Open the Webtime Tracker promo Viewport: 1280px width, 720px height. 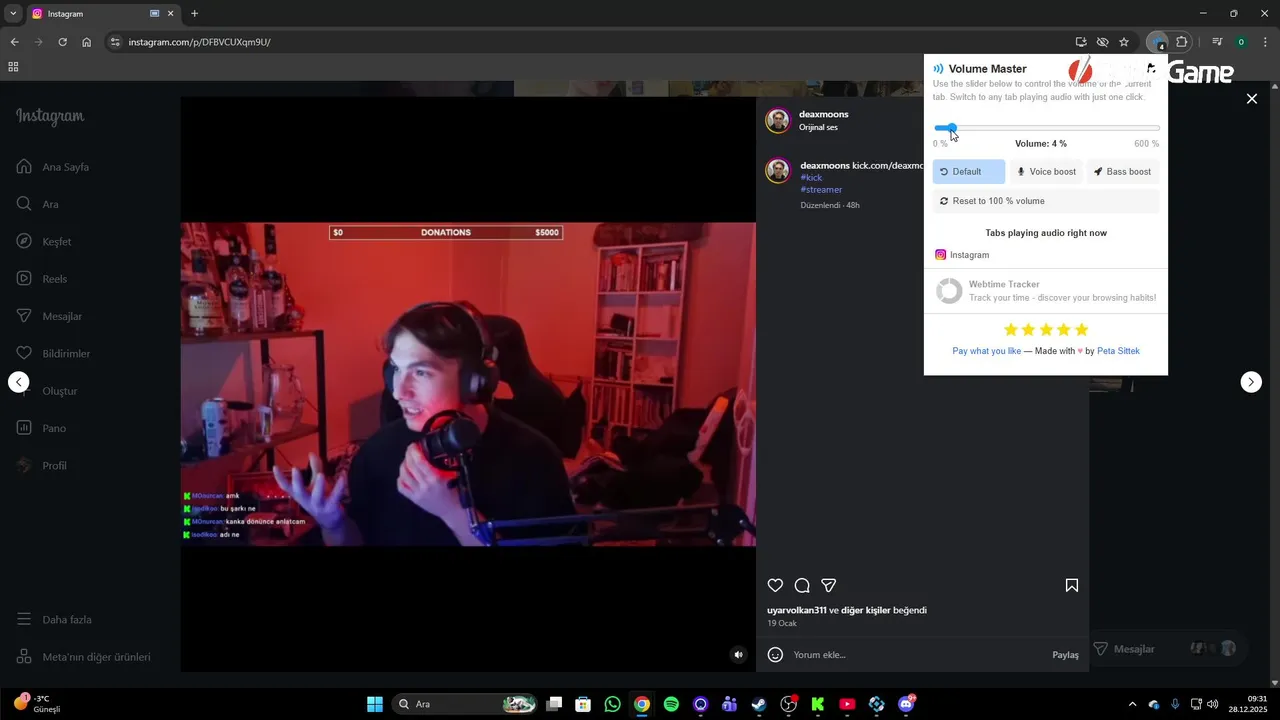(x=1046, y=291)
